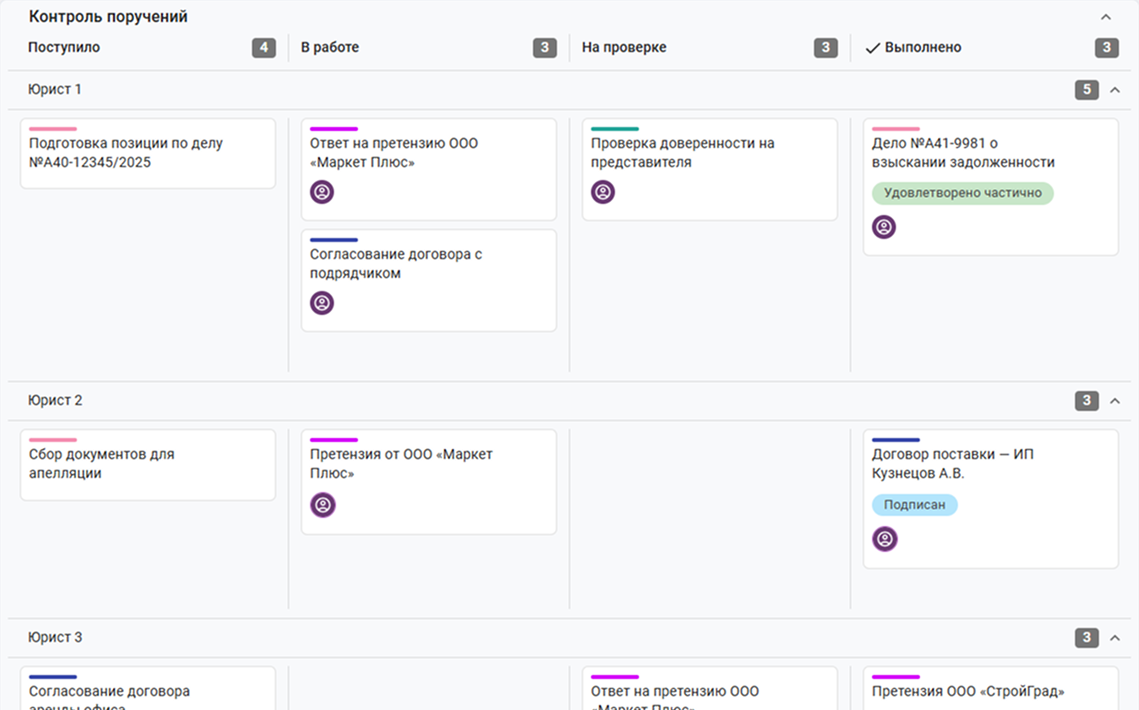Select the «На проверке» column header
This screenshot has width=1139, height=710.
click(x=624, y=47)
